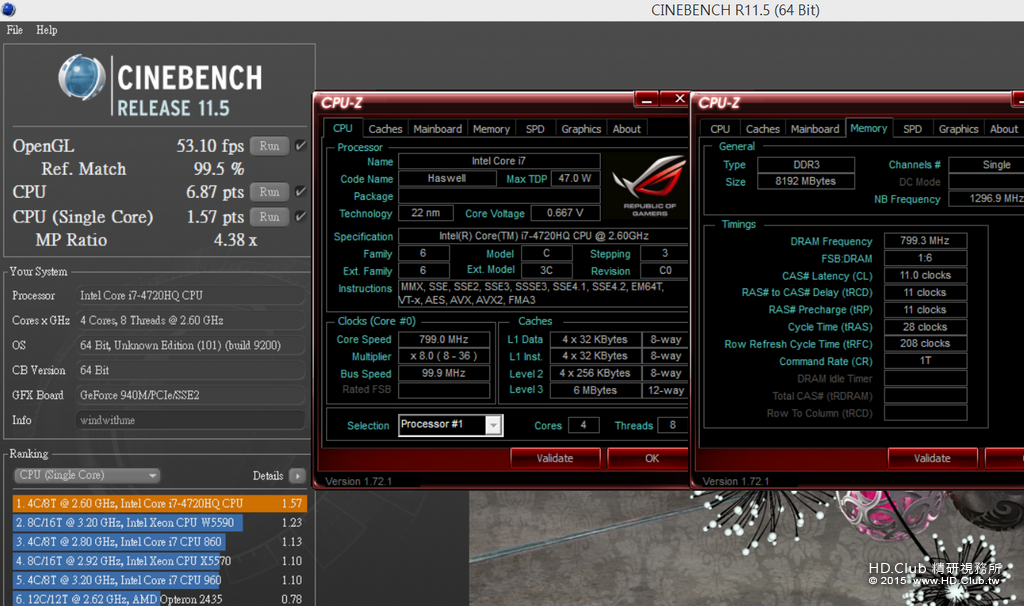1024x606 pixels.
Task: Close the first CPU-Z window
Action: click(679, 99)
